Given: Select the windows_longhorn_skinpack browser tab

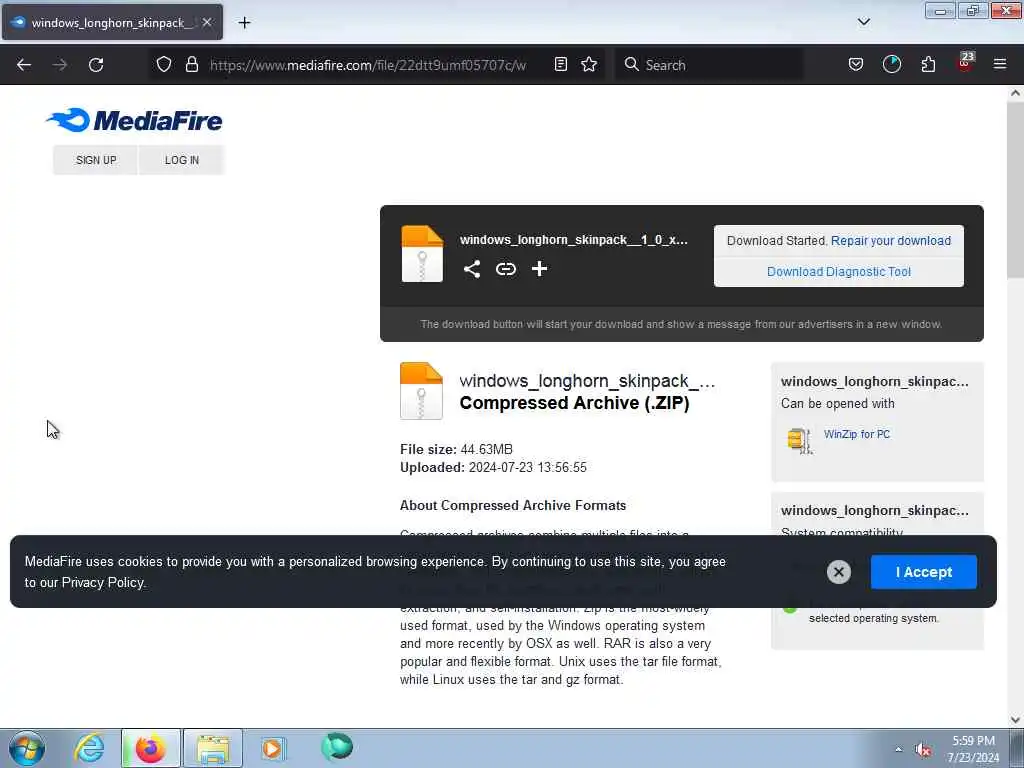Looking at the screenshot, I should [112, 22].
